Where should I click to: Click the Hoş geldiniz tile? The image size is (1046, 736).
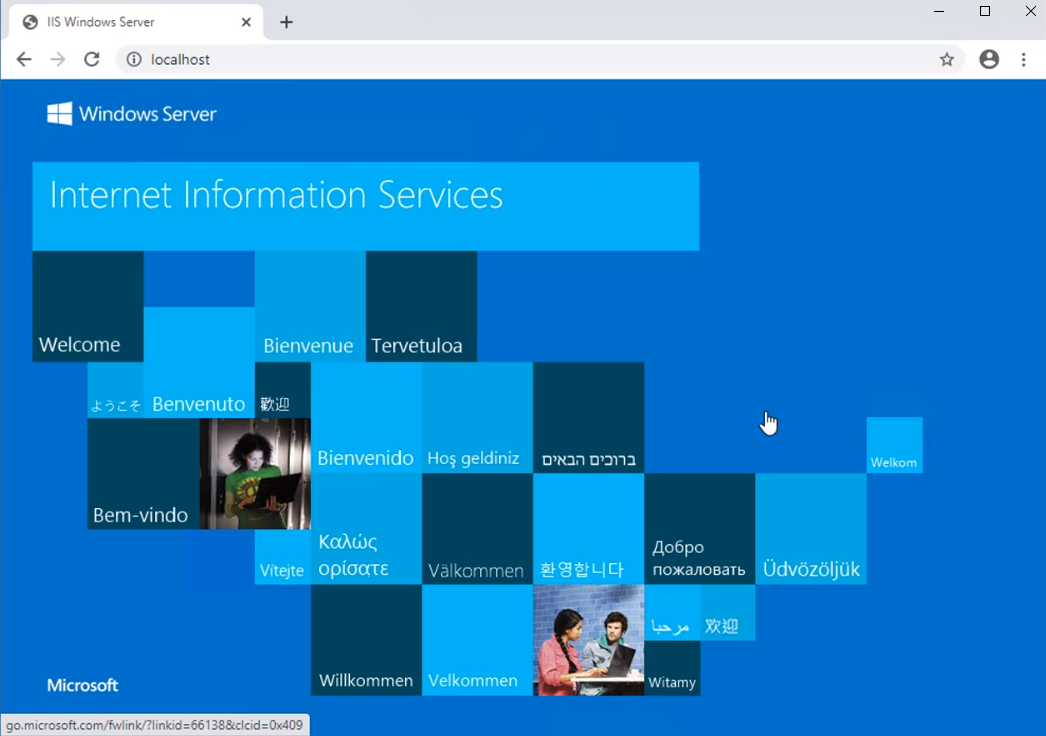coord(477,418)
